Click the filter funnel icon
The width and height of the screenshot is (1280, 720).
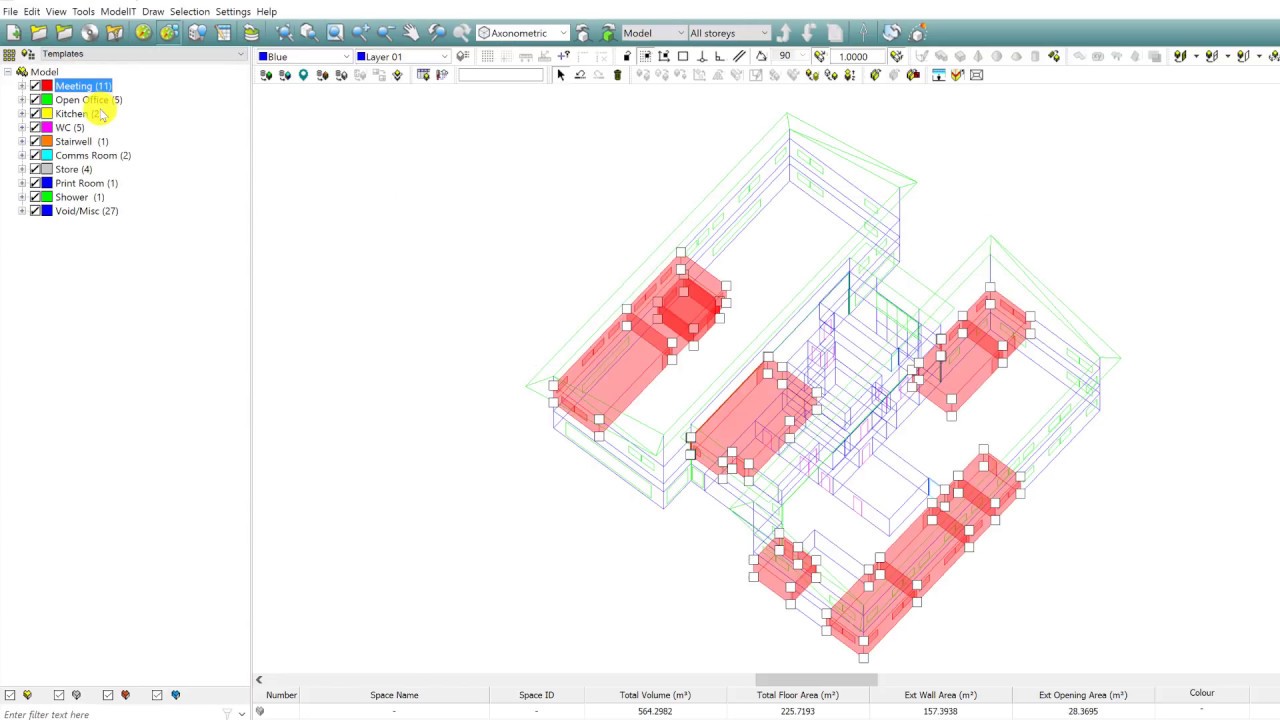(227, 714)
